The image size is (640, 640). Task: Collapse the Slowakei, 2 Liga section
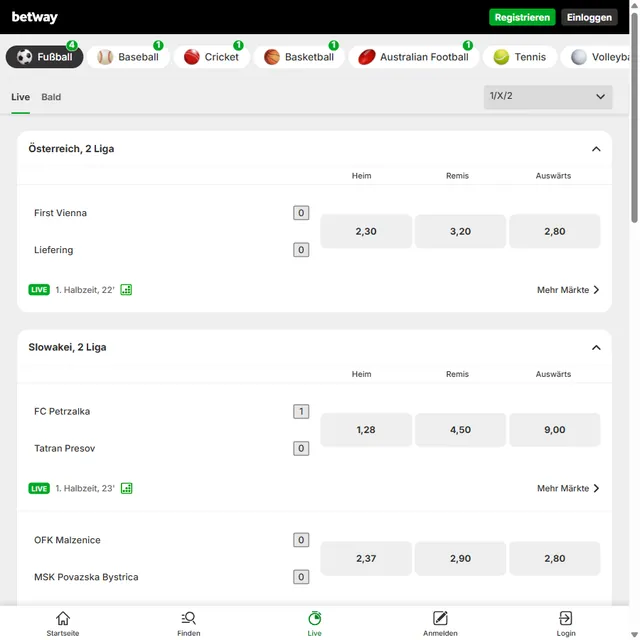pyautogui.click(x=596, y=347)
